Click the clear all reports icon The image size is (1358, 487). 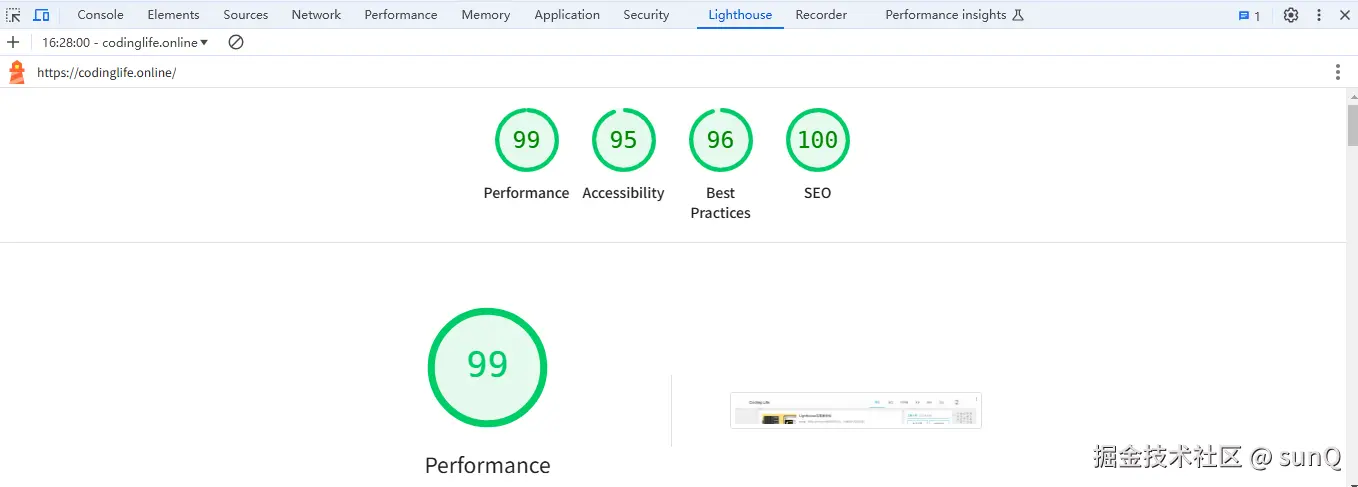pyautogui.click(x=236, y=42)
